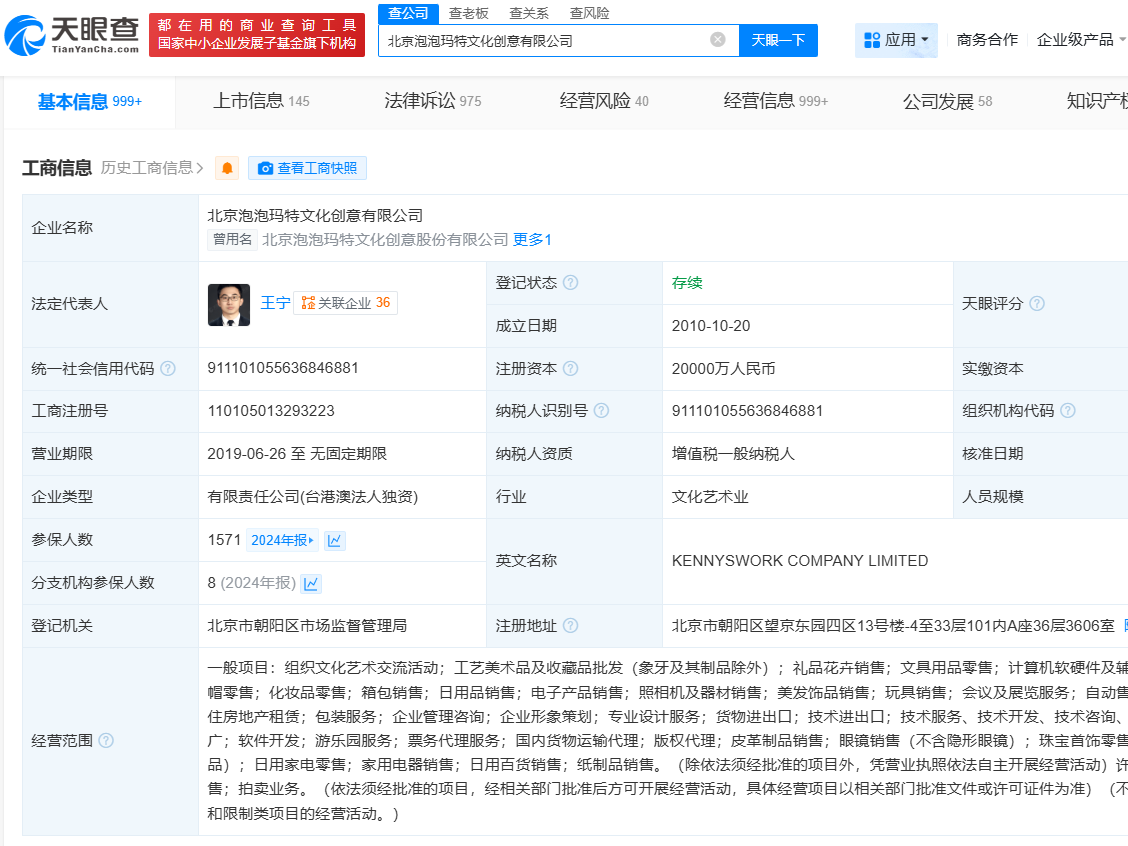This screenshot has height=846, width=1128.
Task: Expand the 2024年报 dropdown
Action: click(283, 540)
